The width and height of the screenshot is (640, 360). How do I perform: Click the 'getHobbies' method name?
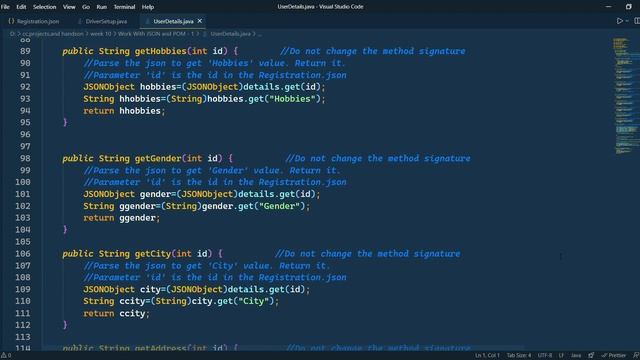click(x=160, y=51)
